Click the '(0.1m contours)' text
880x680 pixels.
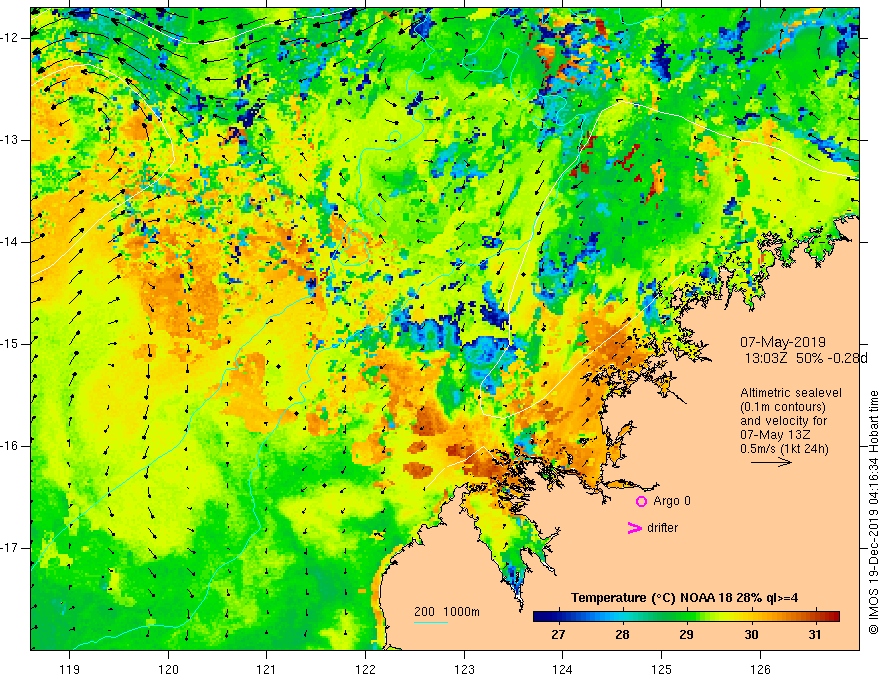pos(783,407)
